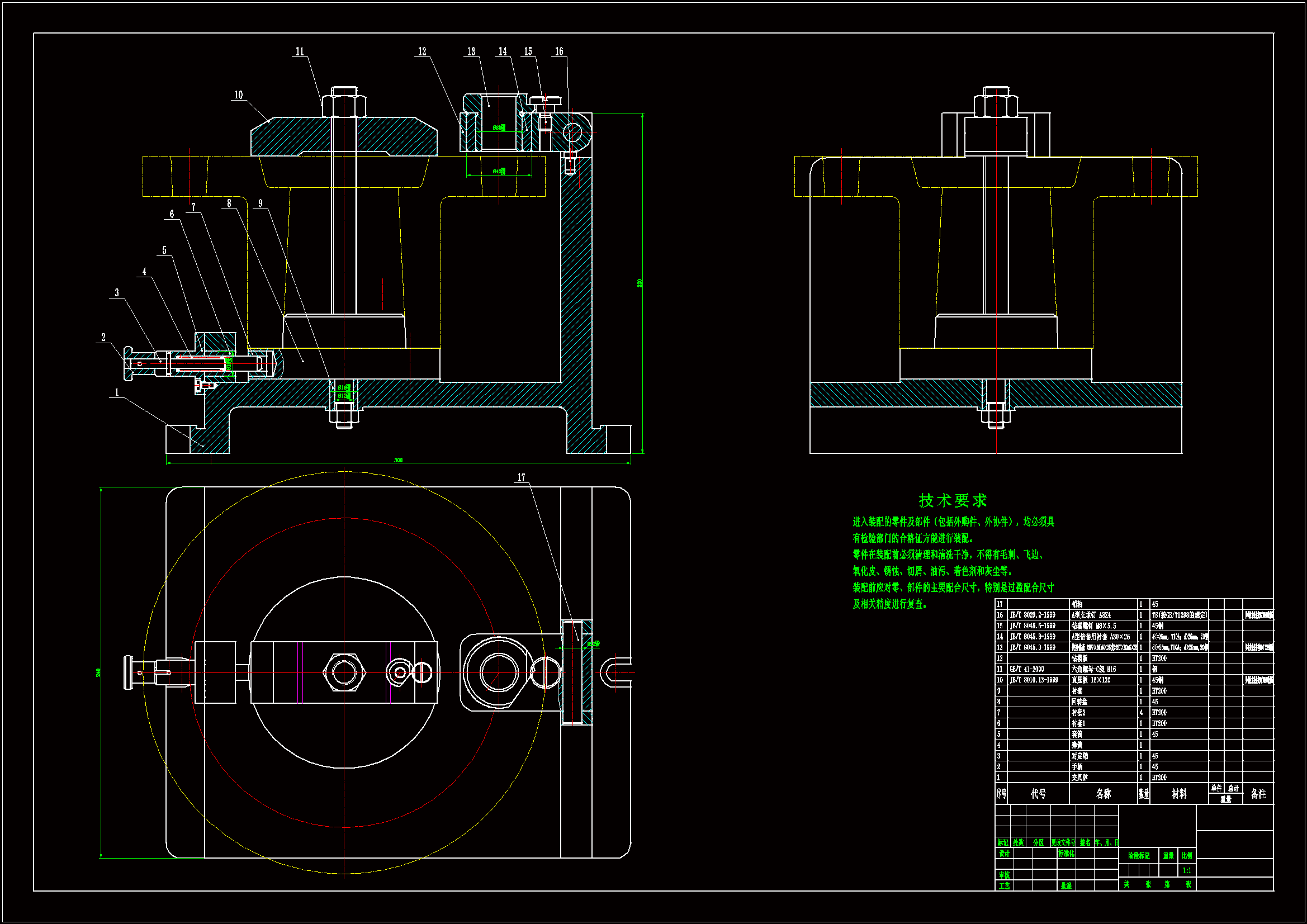1307x924 pixels.
Task: Select the 1:1 scale value cell
Action: (x=1186, y=870)
